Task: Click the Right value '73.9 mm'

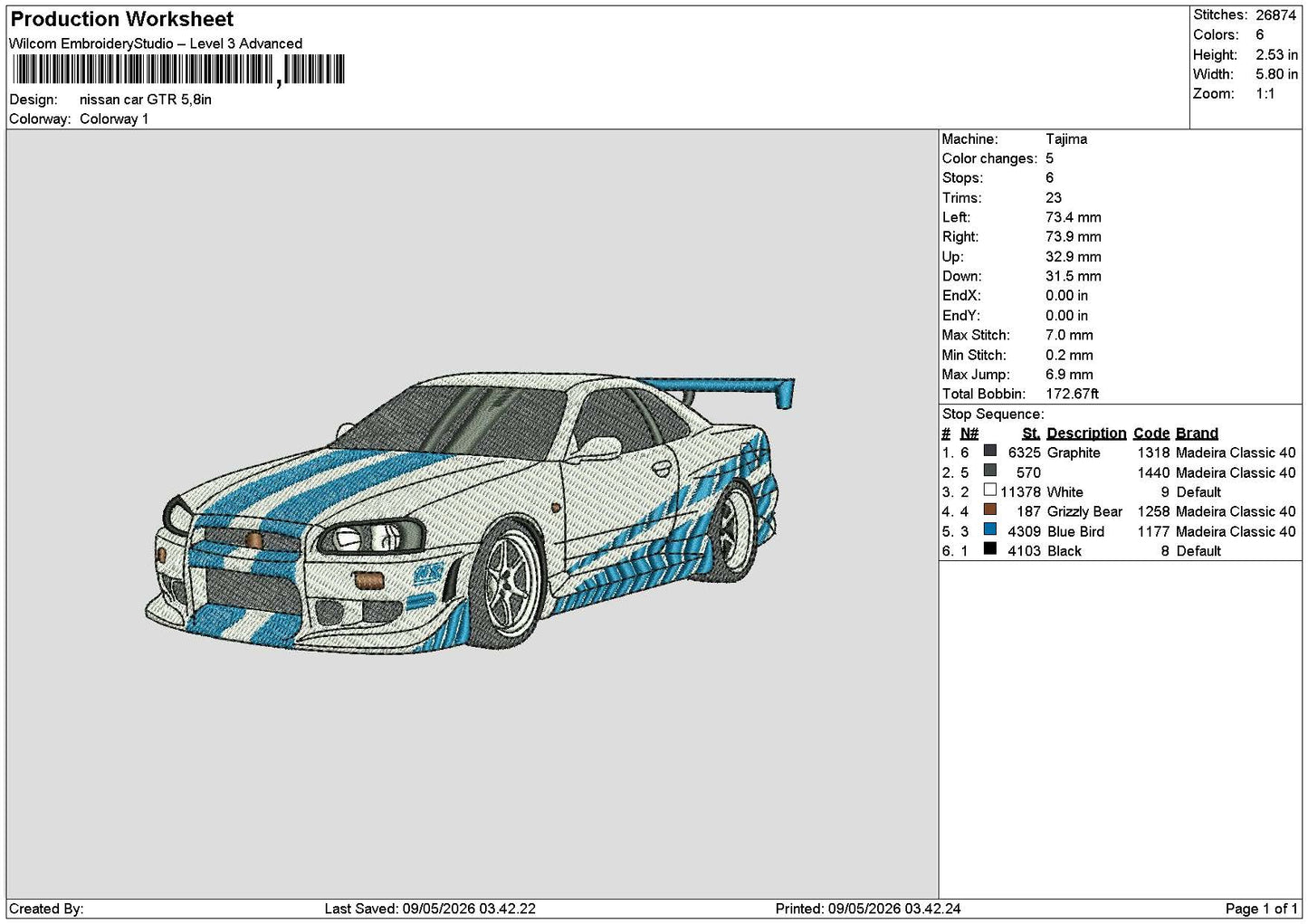Action: click(x=1074, y=237)
